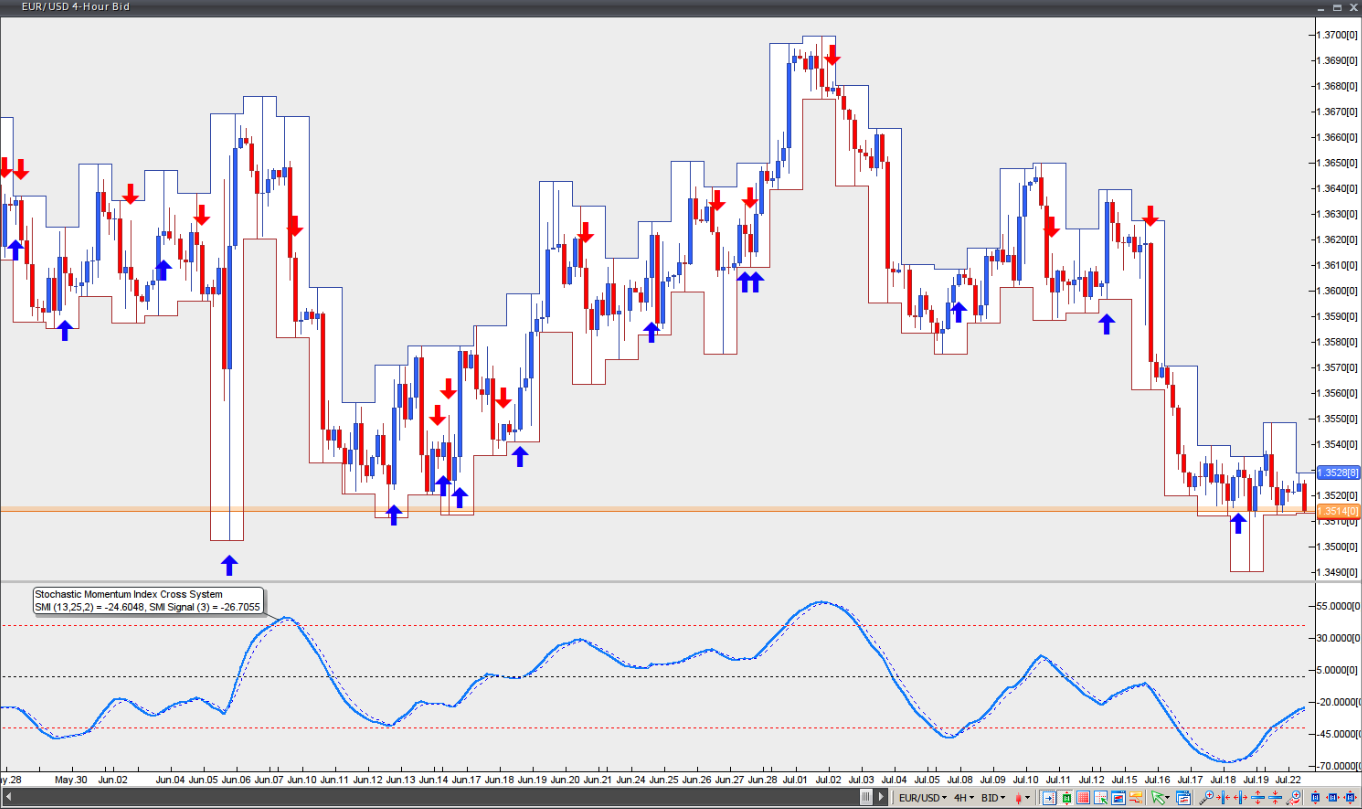This screenshot has width=1362, height=809.
Task: Open the candlestick chart style dropdown
Action: click(1022, 797)
